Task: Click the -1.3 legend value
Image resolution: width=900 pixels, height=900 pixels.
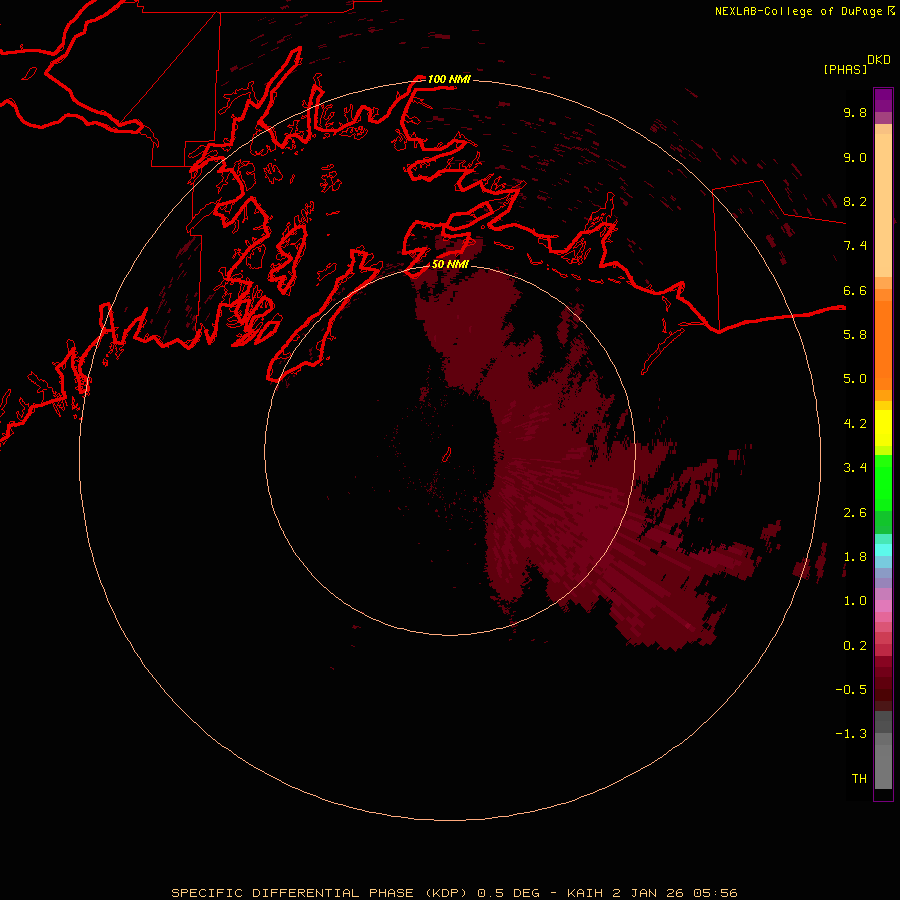Action: (x=851, y=734)
